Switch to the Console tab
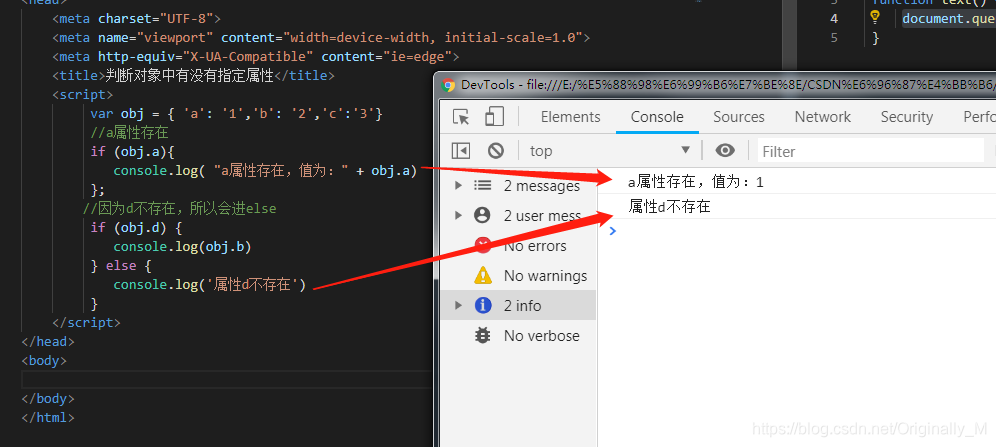996x447 pixels. click(x=657, y=117)
